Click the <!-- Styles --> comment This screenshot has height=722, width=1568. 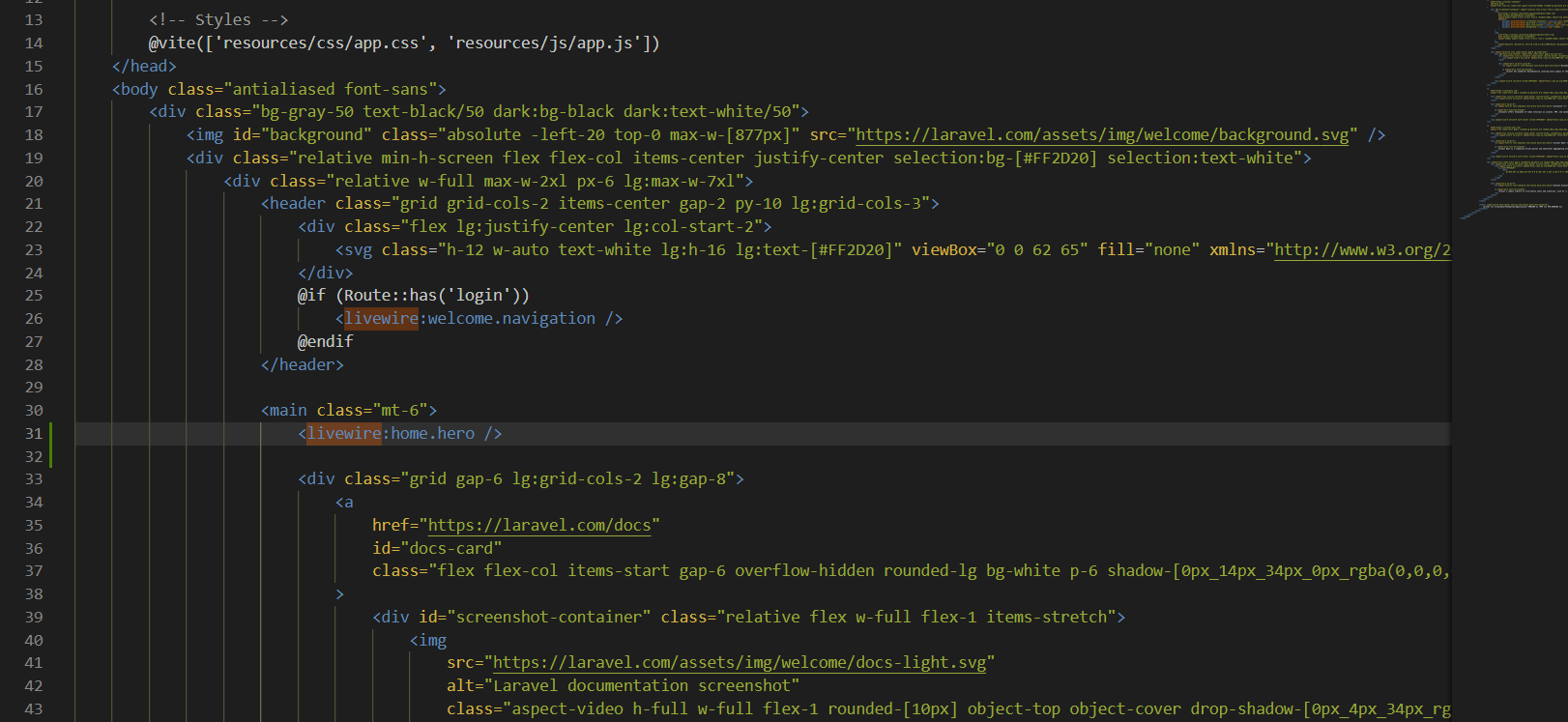(x=218, y=20)
